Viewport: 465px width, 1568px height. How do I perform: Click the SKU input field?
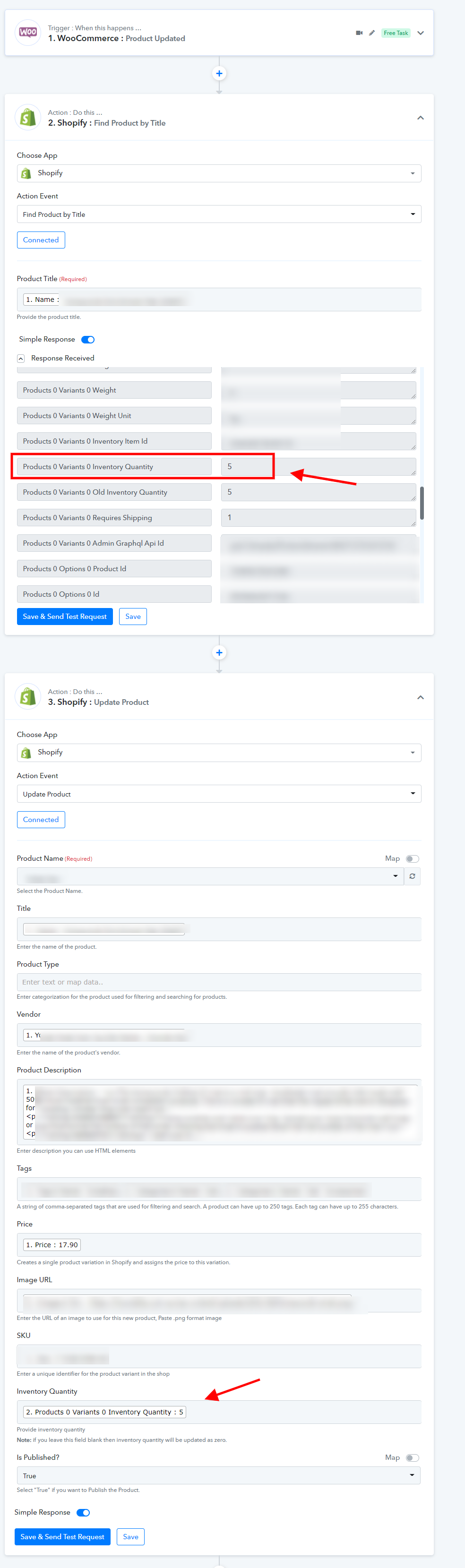(x=219, y=1356)
